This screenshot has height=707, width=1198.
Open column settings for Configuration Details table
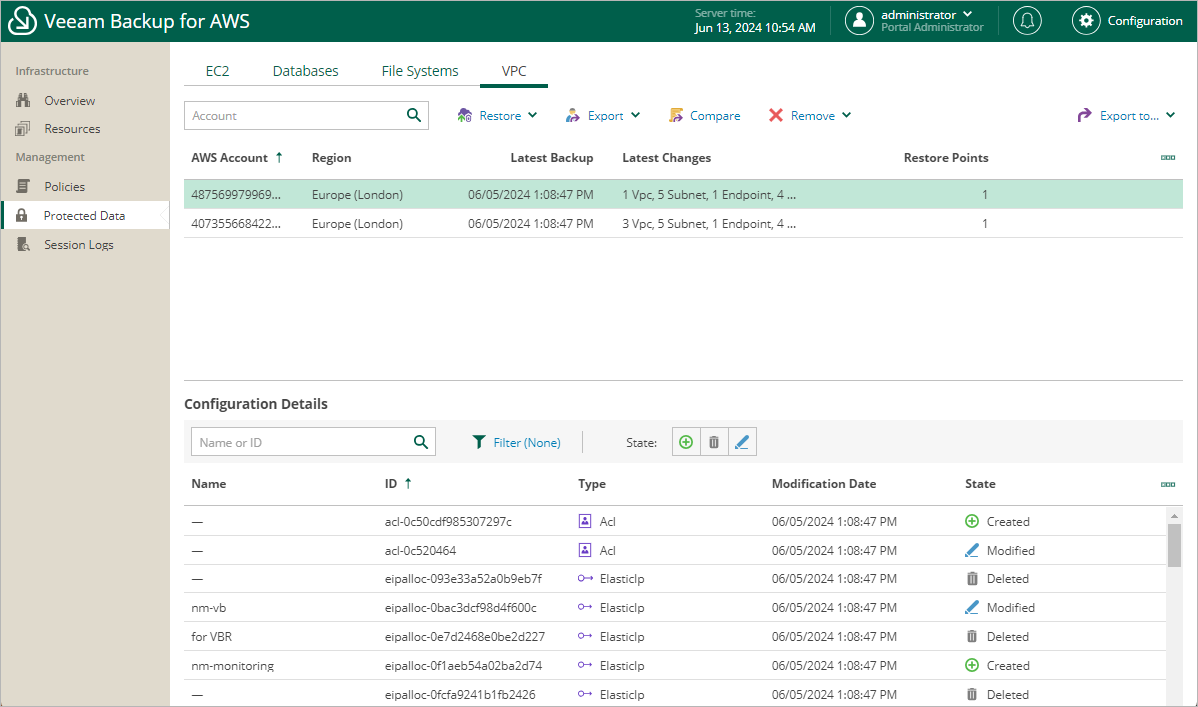point(1167,484)
